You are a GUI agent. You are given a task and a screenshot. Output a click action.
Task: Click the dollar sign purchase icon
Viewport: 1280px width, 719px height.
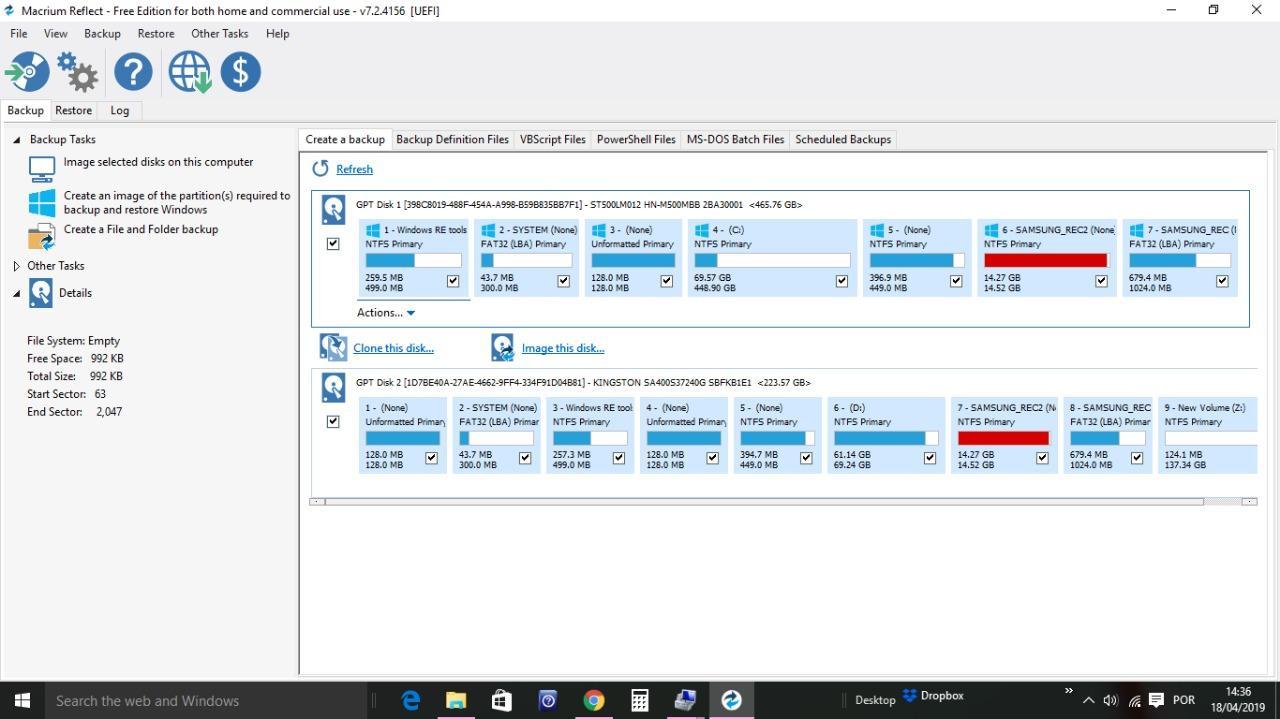tap(240, 72)
